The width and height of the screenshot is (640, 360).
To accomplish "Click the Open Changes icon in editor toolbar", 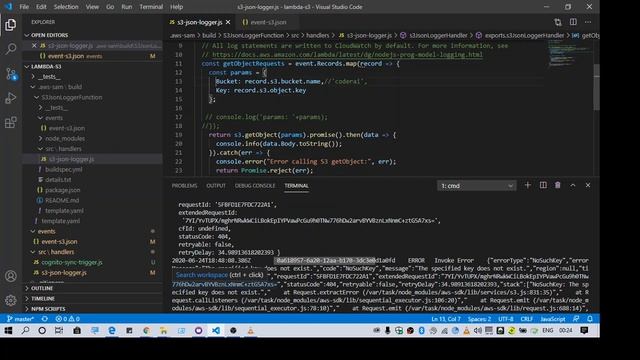I will 558,22.
